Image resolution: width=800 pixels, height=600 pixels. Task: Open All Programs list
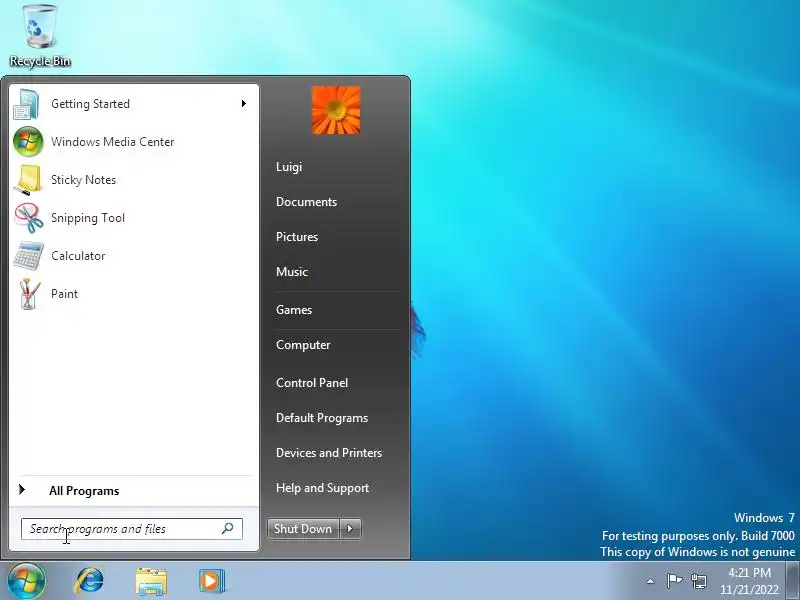coord(134,490)
